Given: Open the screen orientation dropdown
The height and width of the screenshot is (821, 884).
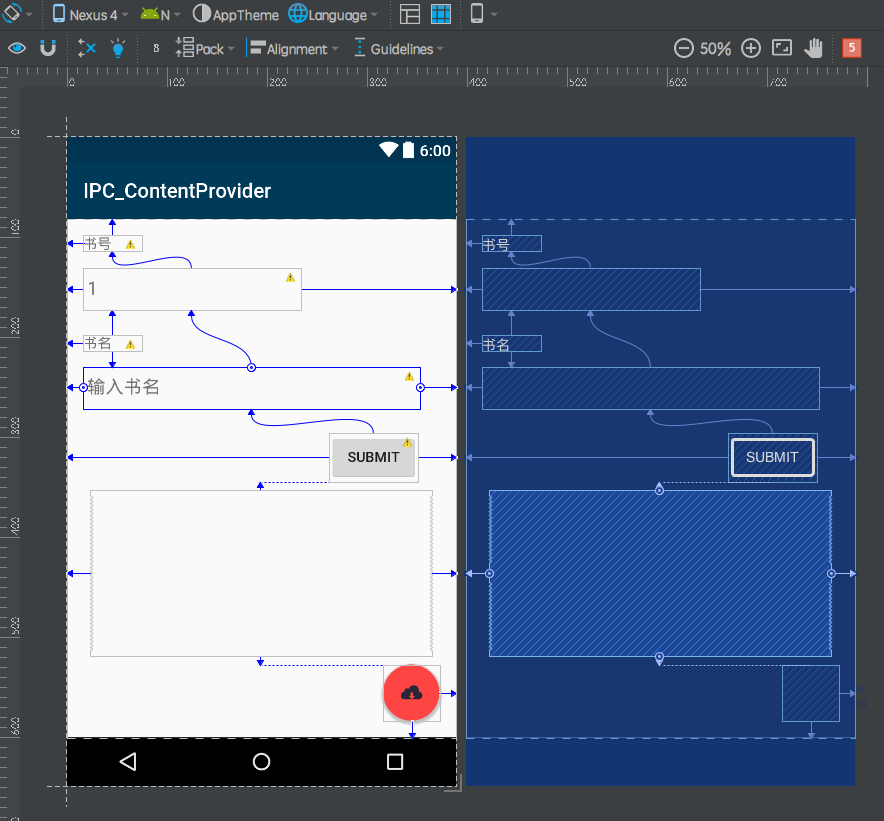Looking at the screenshot, I should pos(17,14).
